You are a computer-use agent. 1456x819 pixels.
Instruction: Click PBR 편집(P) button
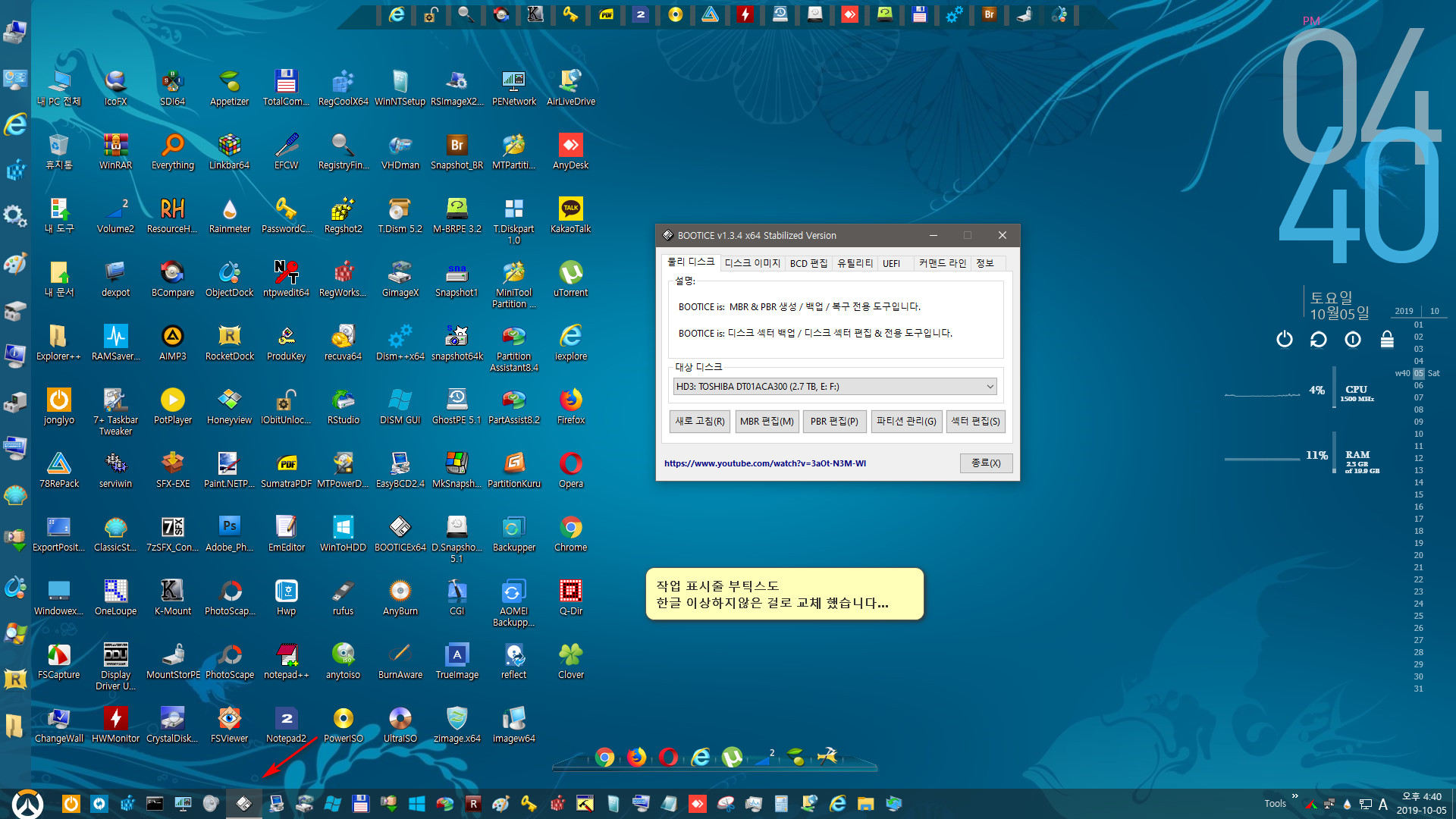pyautogui.click(x=834, y=422)
